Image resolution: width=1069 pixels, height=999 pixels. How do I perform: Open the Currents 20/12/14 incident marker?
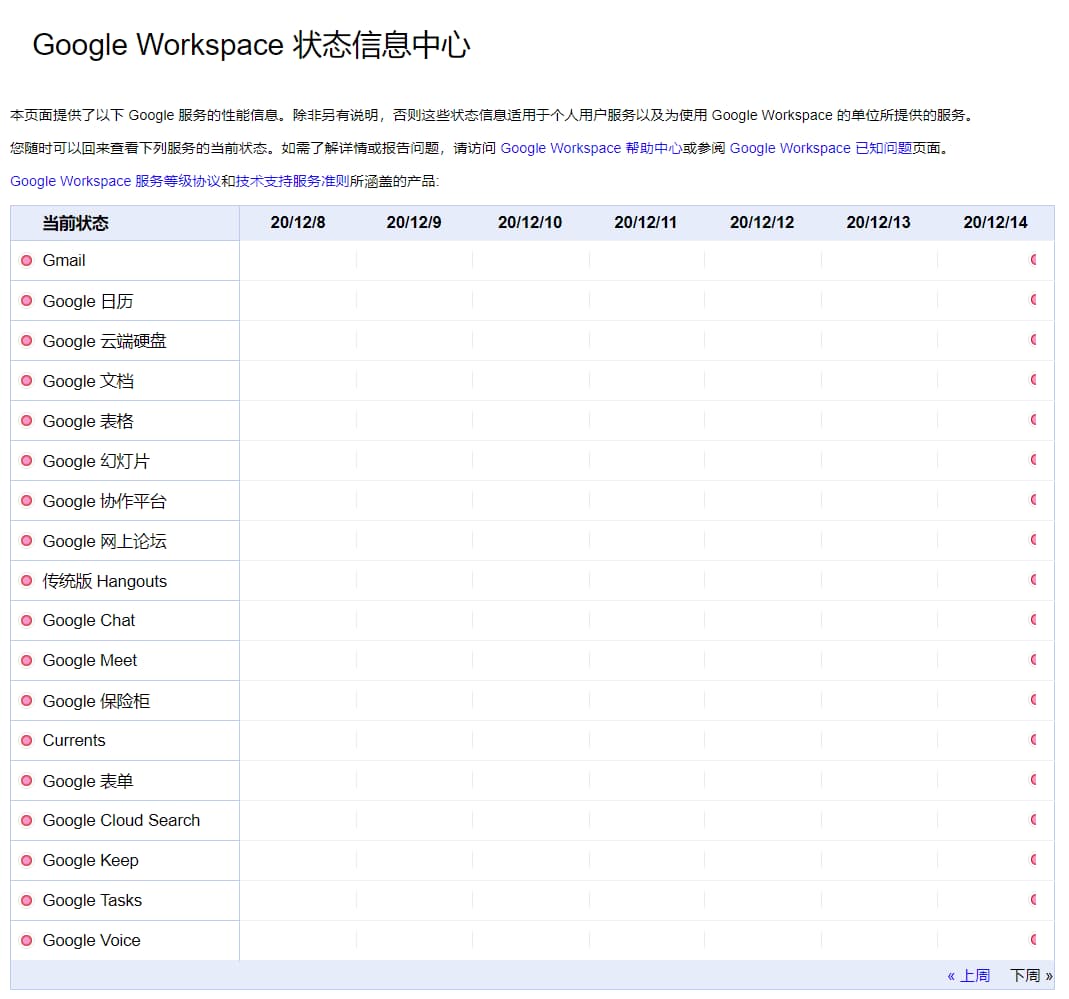click(1034, 739)
